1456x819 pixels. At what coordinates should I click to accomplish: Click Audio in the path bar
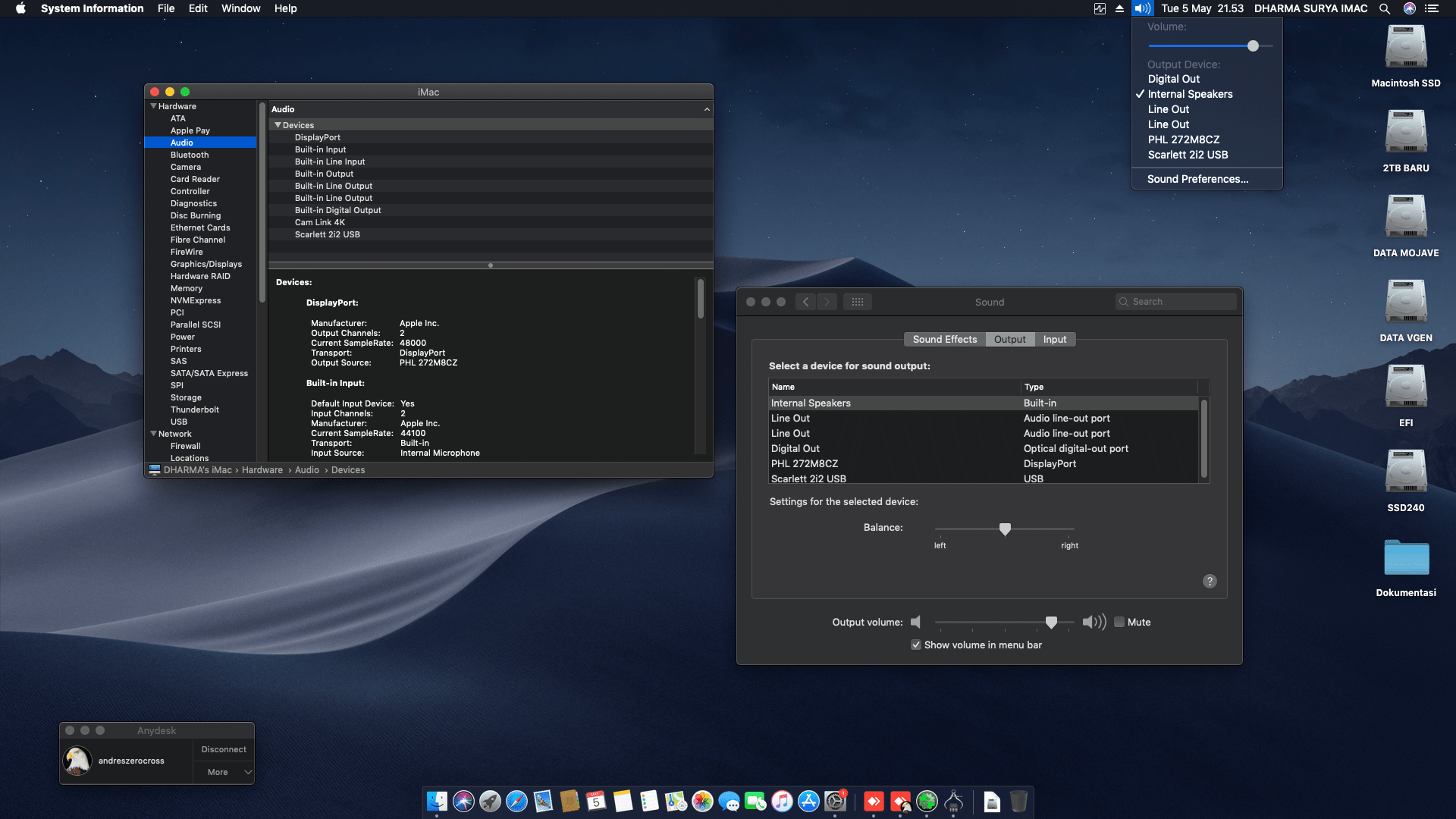pyautogui.click(x=306, y=470)
